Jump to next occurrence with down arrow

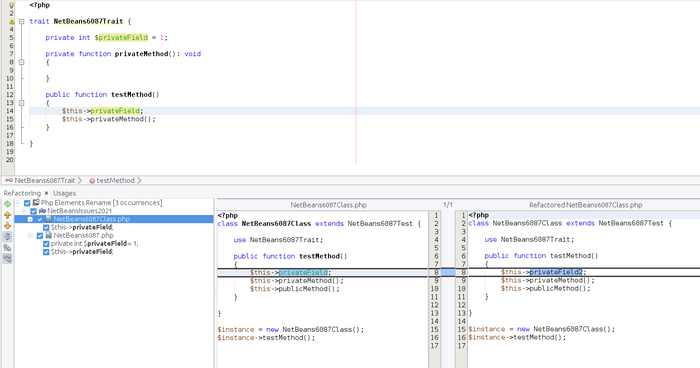coord(7,226)
